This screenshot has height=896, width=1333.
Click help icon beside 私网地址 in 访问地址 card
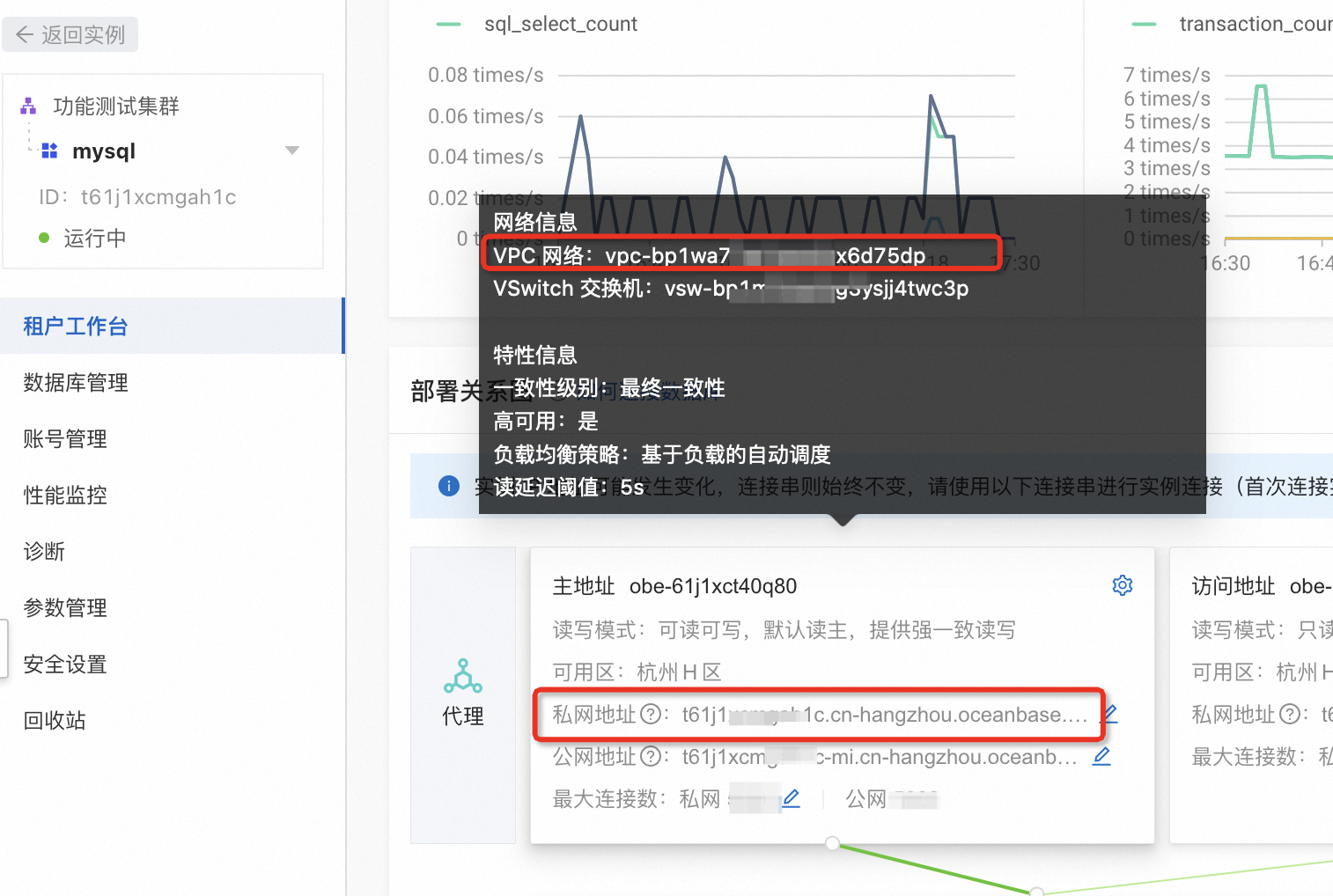pyautogui.click(x=1290, y=714)
